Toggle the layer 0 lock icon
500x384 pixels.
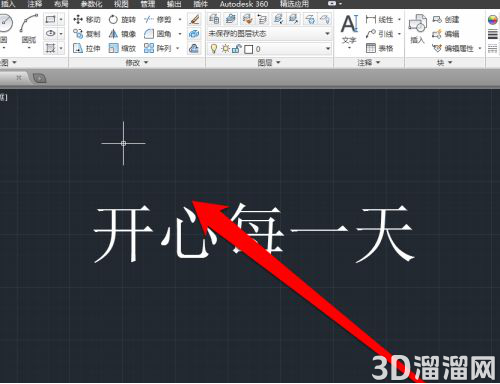(x=236, y=49)
